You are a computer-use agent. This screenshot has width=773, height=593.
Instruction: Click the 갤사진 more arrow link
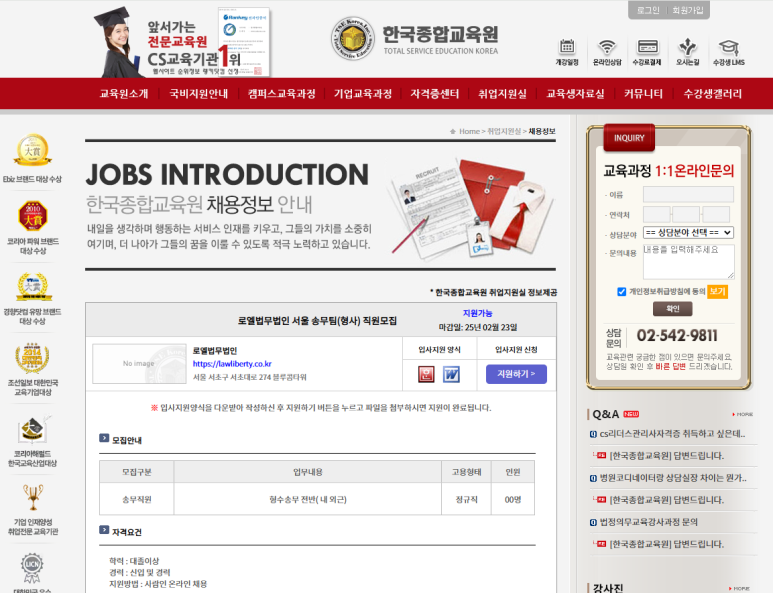pos(739,589)
